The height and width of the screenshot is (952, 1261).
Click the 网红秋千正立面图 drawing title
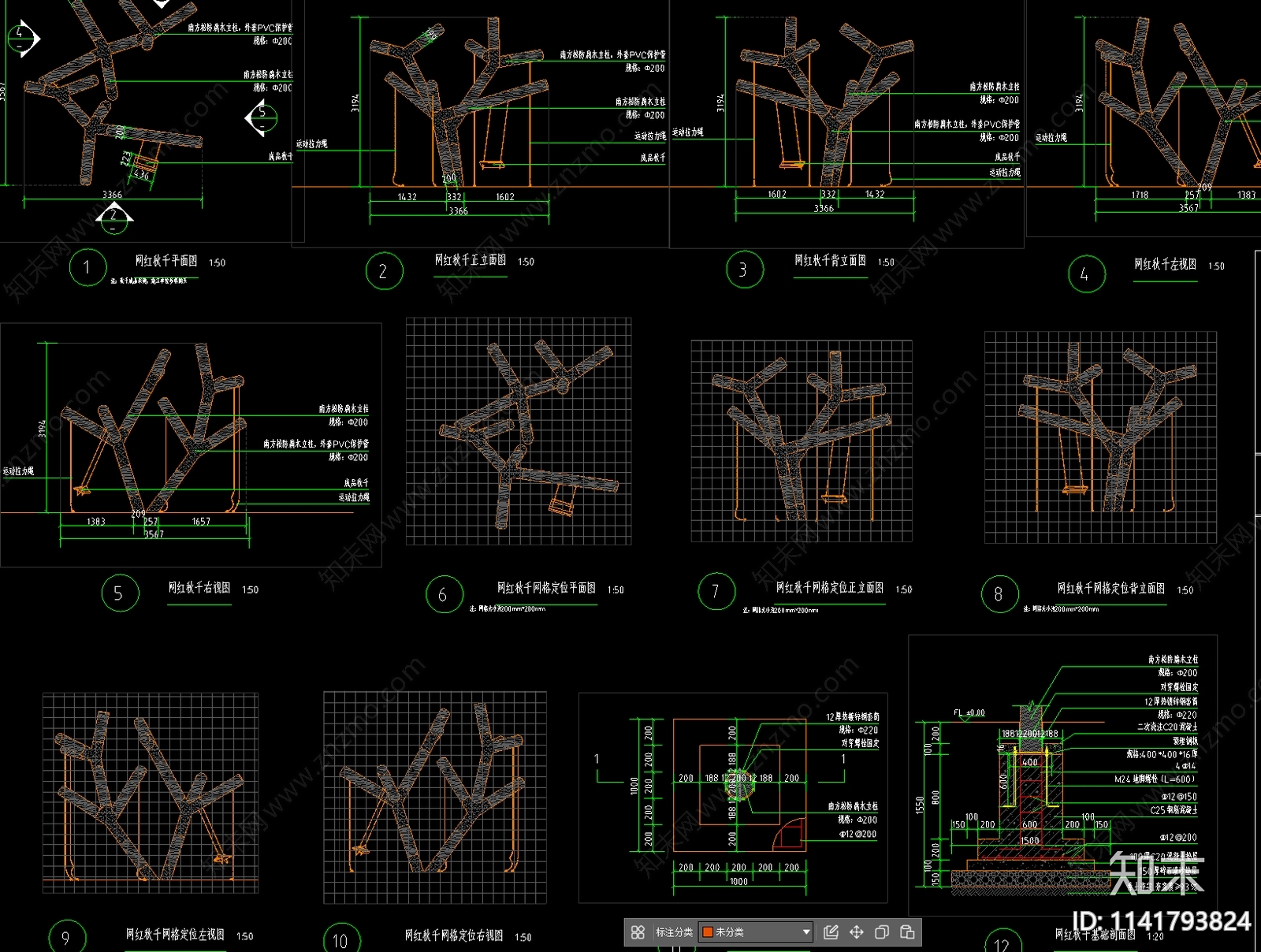point(471,260)
